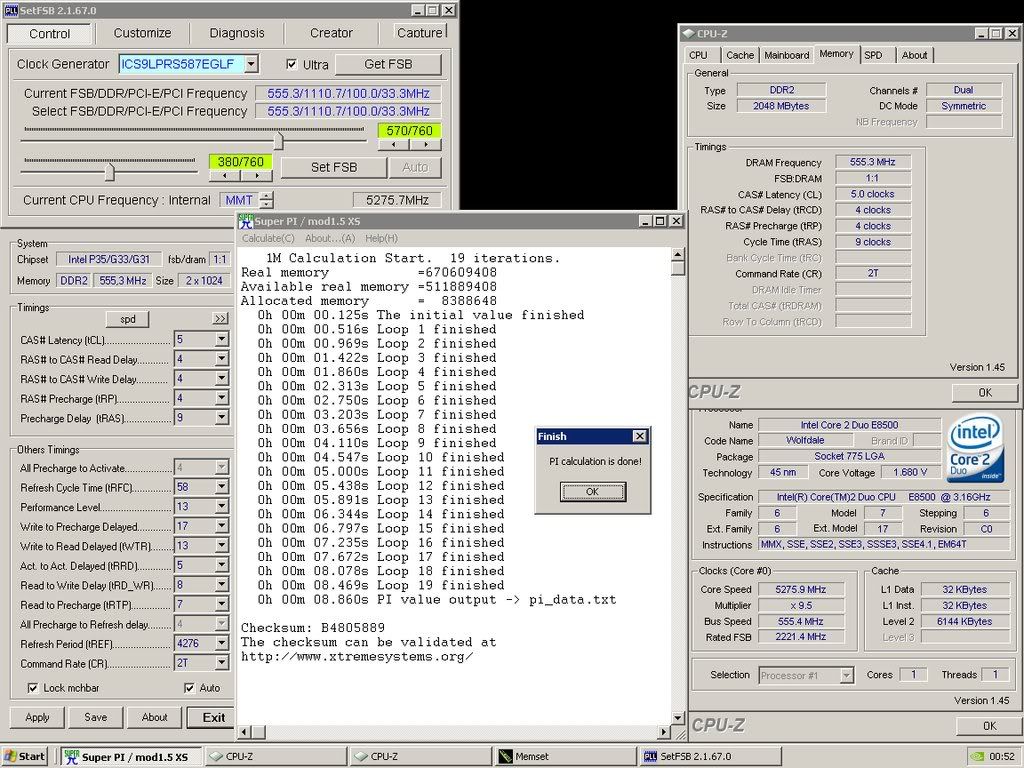Click OK in the lower CPU-Z window
1024x768 pixels.
pyautogui.click(x=989, y=726)
